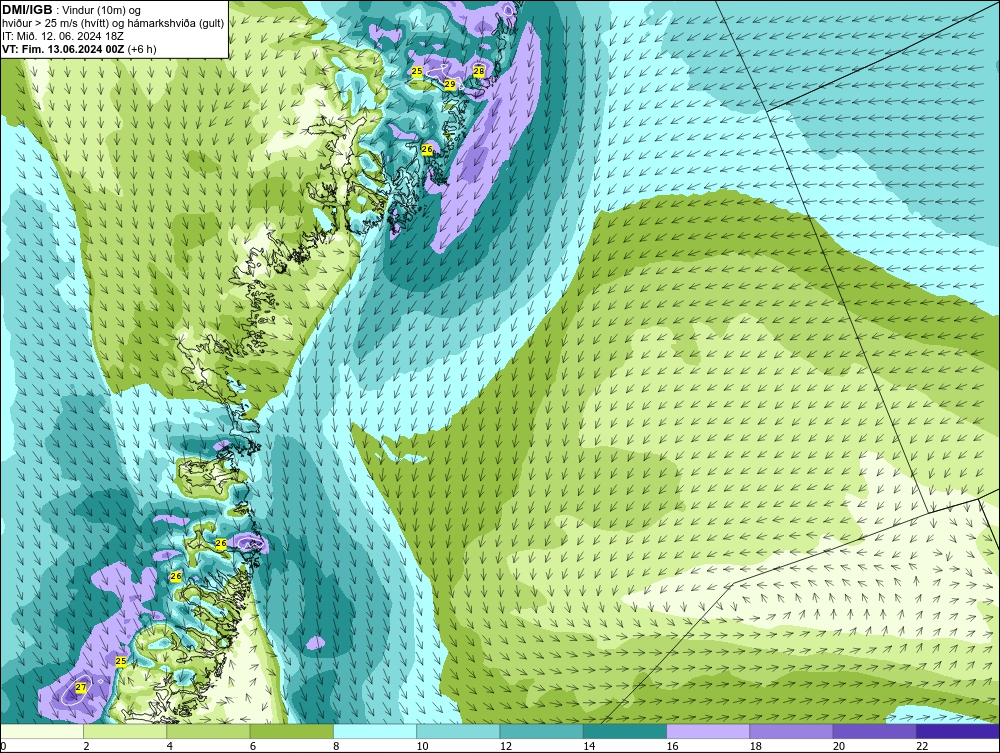Screen dimensions: 1000x753
Task: Select the 'IT: Mið. 12. 06. 2024 18Z' line
Action: click(x=62, y=36)
